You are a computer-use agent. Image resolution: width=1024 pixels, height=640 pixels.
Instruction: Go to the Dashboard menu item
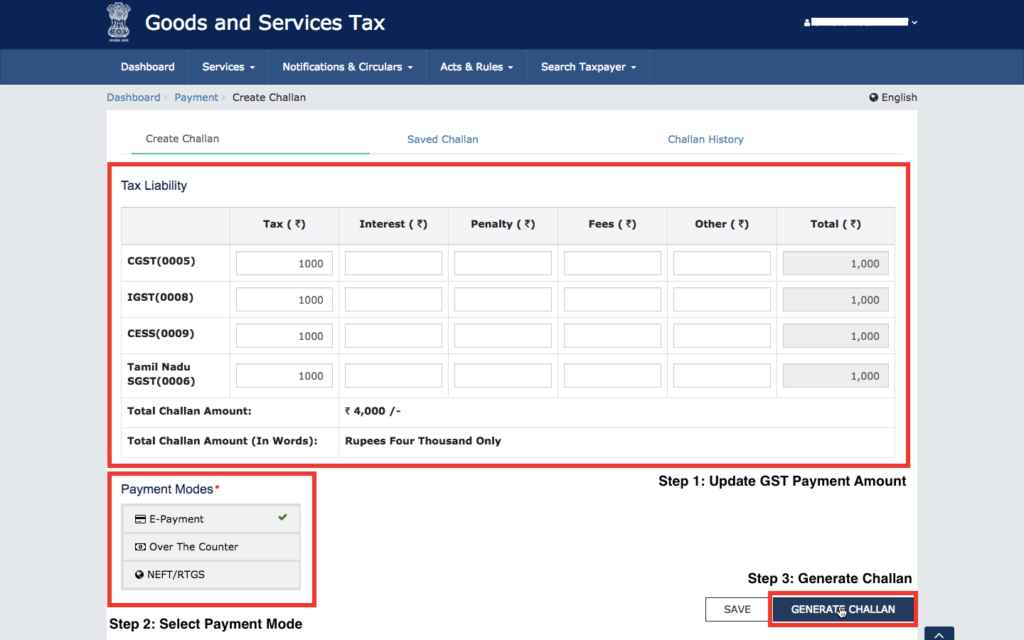click(148, 67)
